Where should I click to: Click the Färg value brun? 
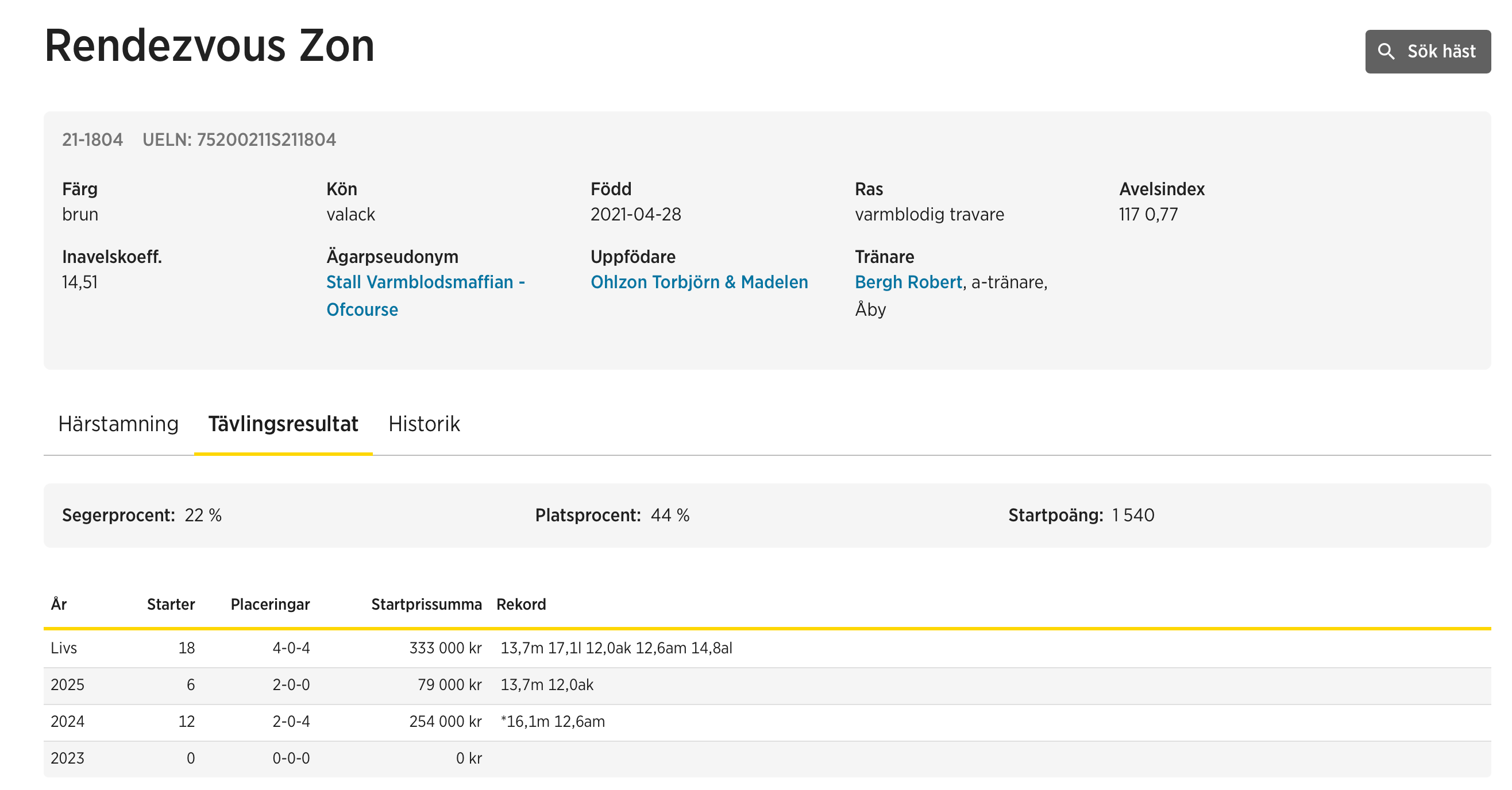pyautogui.click(x=80, y=214)
